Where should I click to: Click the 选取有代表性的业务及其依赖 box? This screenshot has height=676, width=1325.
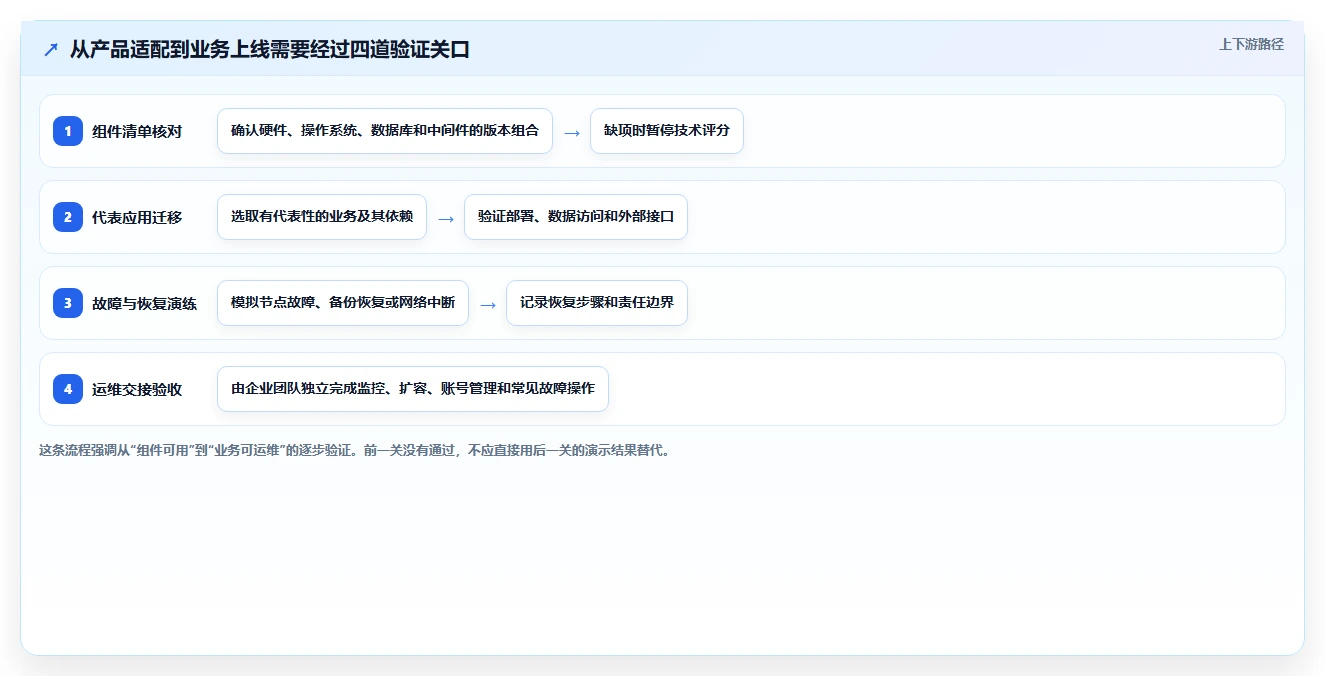tap(322, 217)
